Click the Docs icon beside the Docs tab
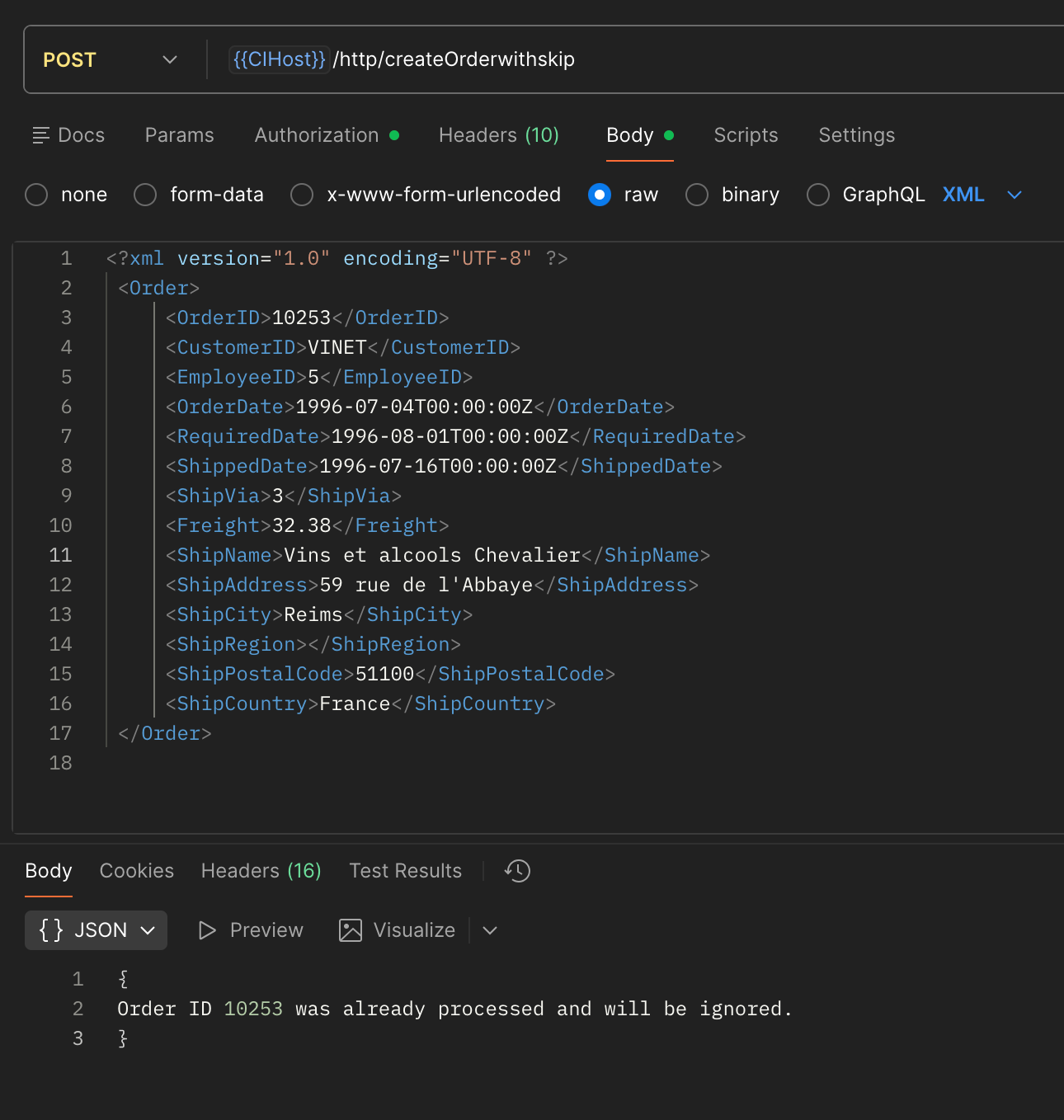The height and width of the screenshot is (1120, 1064). click(x=40, y=134)
